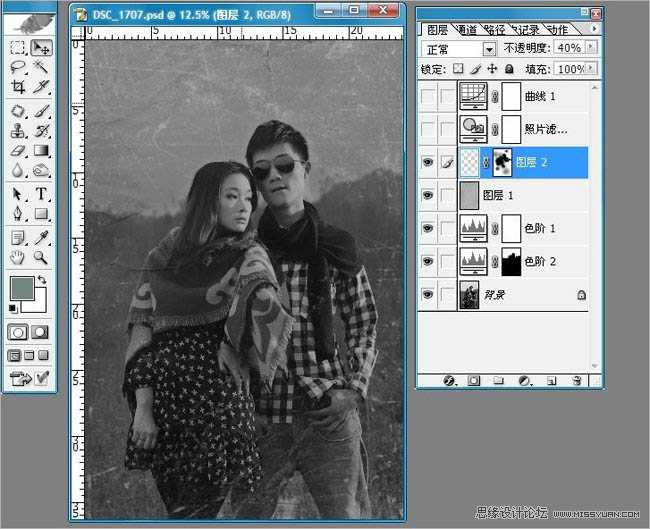650x529 pixels.
Task: Hide the 背景 layer
Action: (x=427, y=294)
